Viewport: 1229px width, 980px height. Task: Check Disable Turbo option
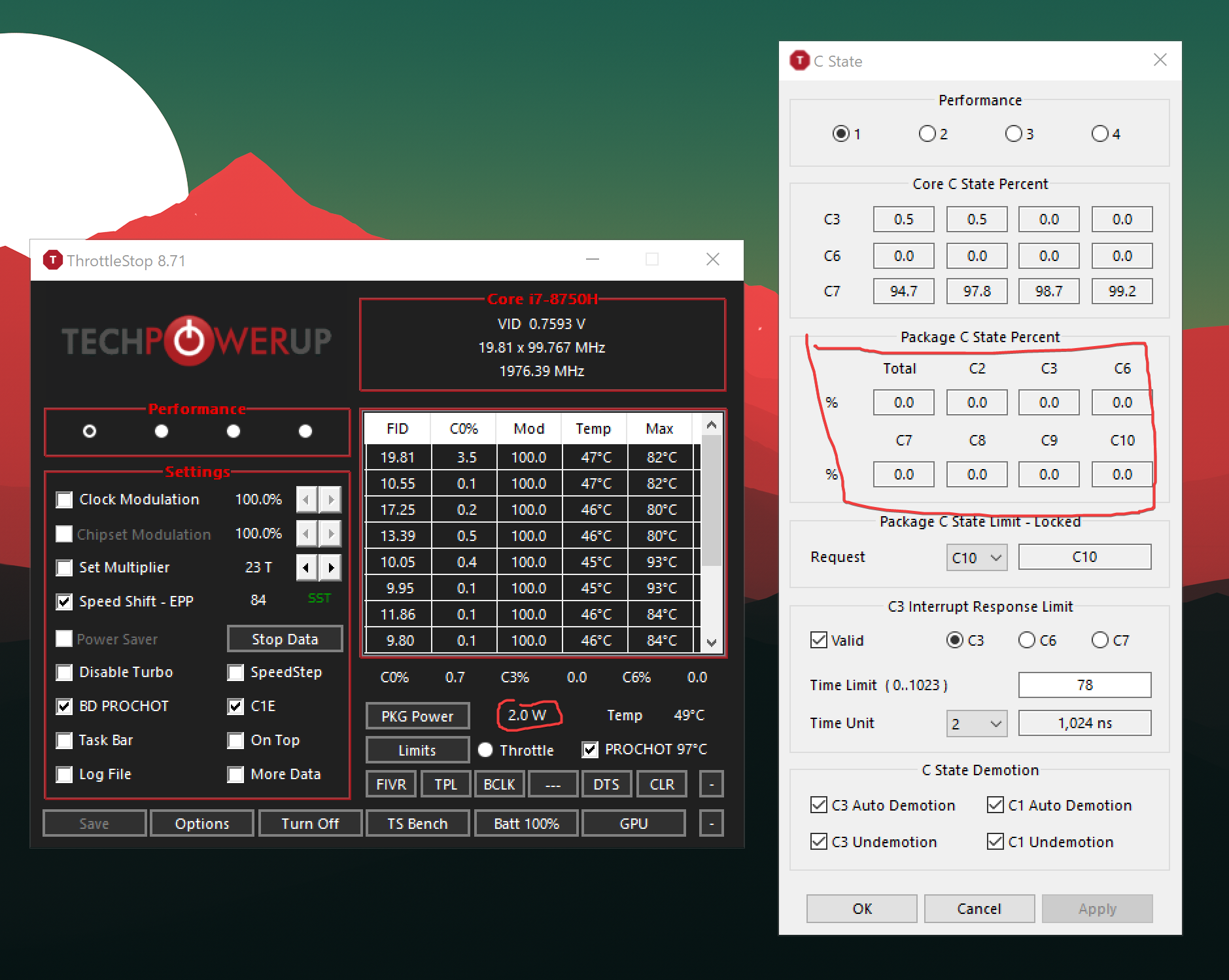(64, 673)
